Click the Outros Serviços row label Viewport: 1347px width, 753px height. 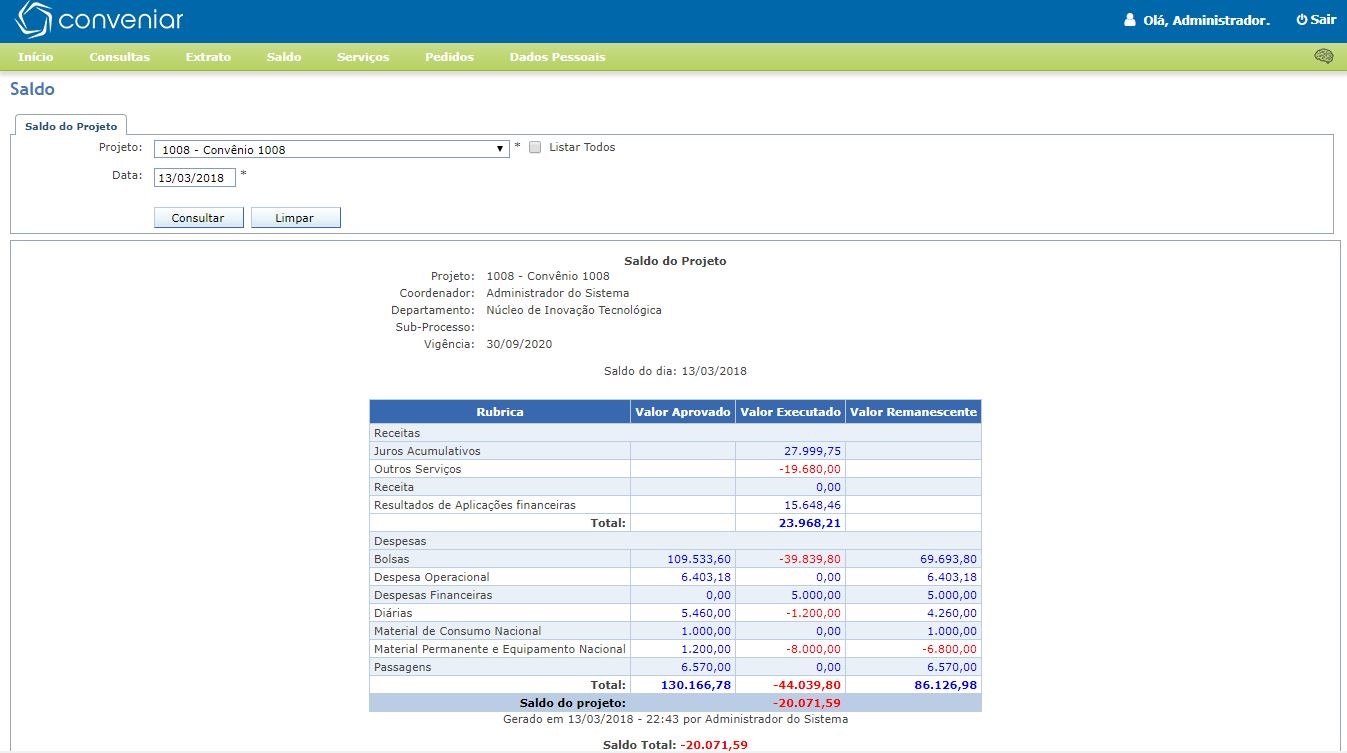417,469
